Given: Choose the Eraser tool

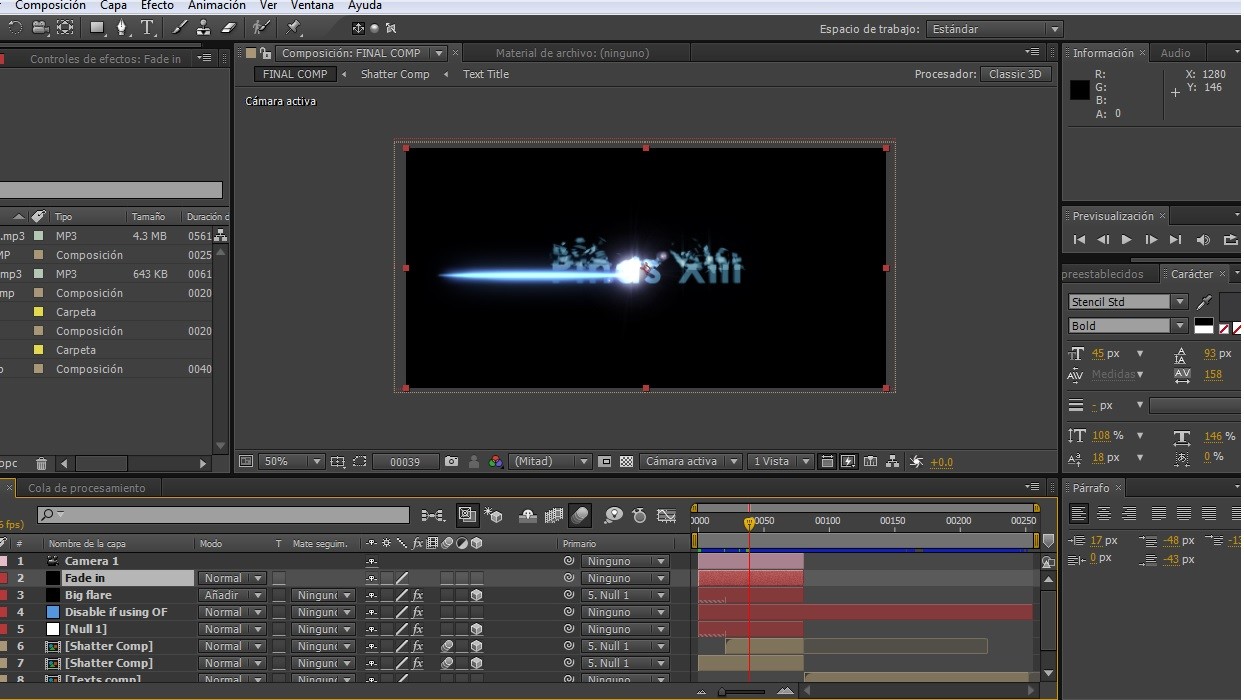Looking at the screenshot, I should tap(227, 28).
